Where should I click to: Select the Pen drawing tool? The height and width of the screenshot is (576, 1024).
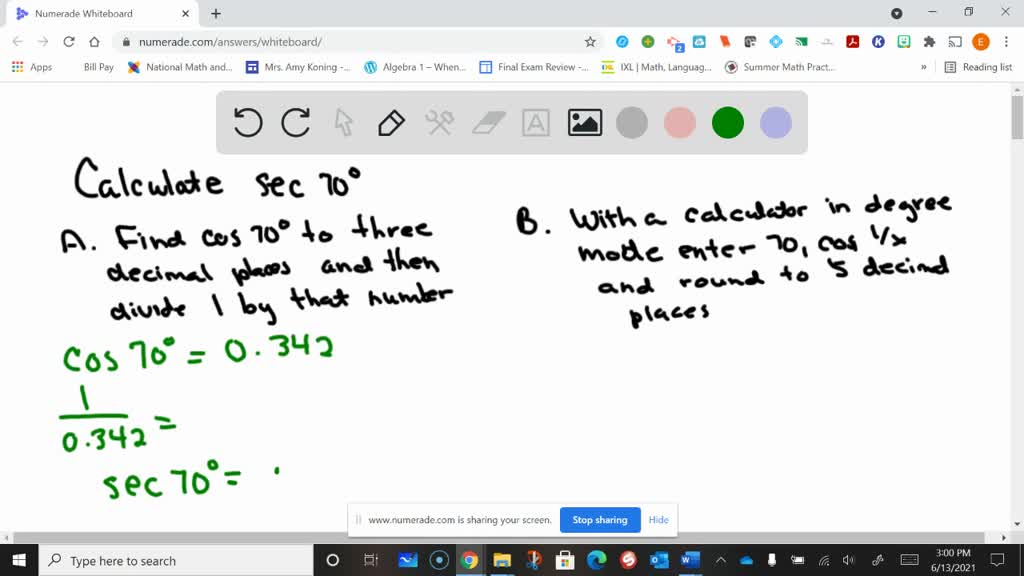(x=390, y=122)
